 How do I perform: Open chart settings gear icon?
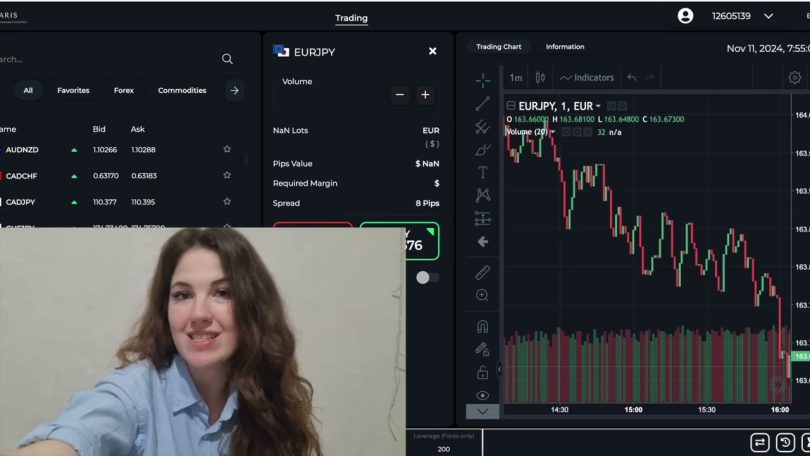click(794, 78)
